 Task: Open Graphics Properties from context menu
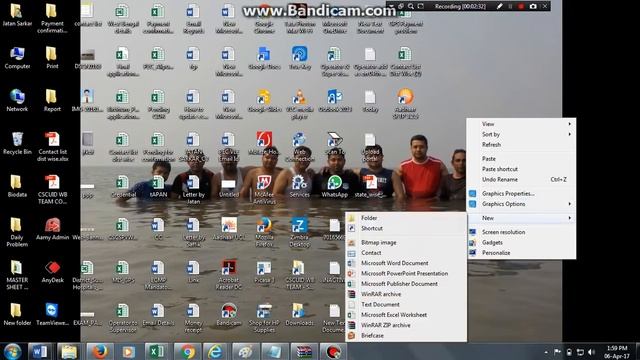(521, 193)
